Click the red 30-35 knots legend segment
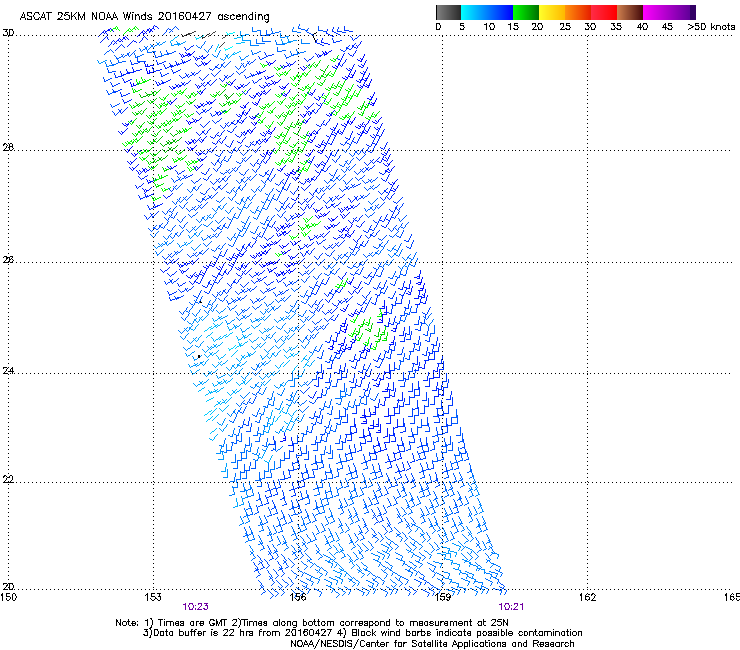 (x=604, y=12)
